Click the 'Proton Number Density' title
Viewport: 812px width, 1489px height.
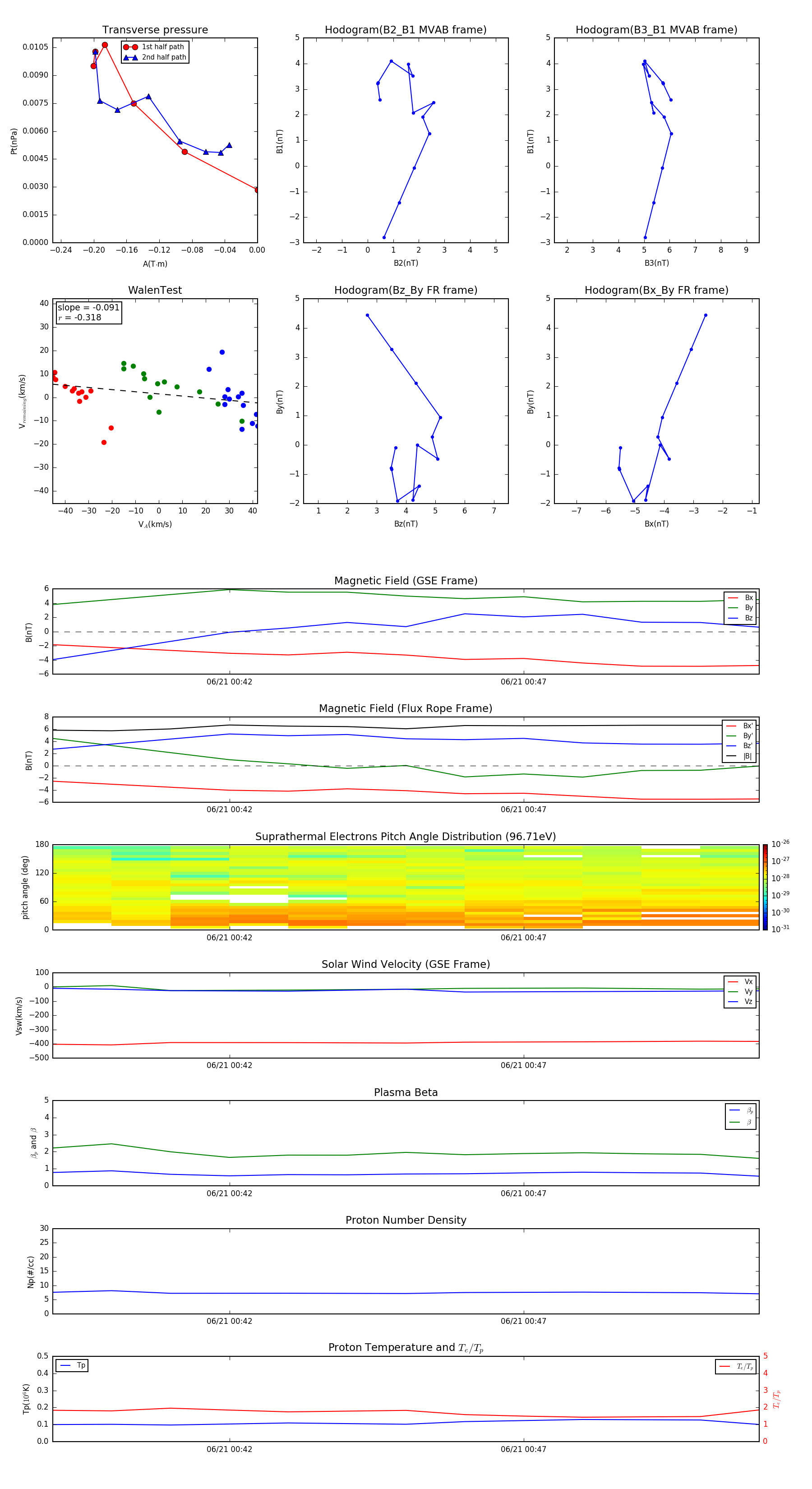(x=406, y=1220)
